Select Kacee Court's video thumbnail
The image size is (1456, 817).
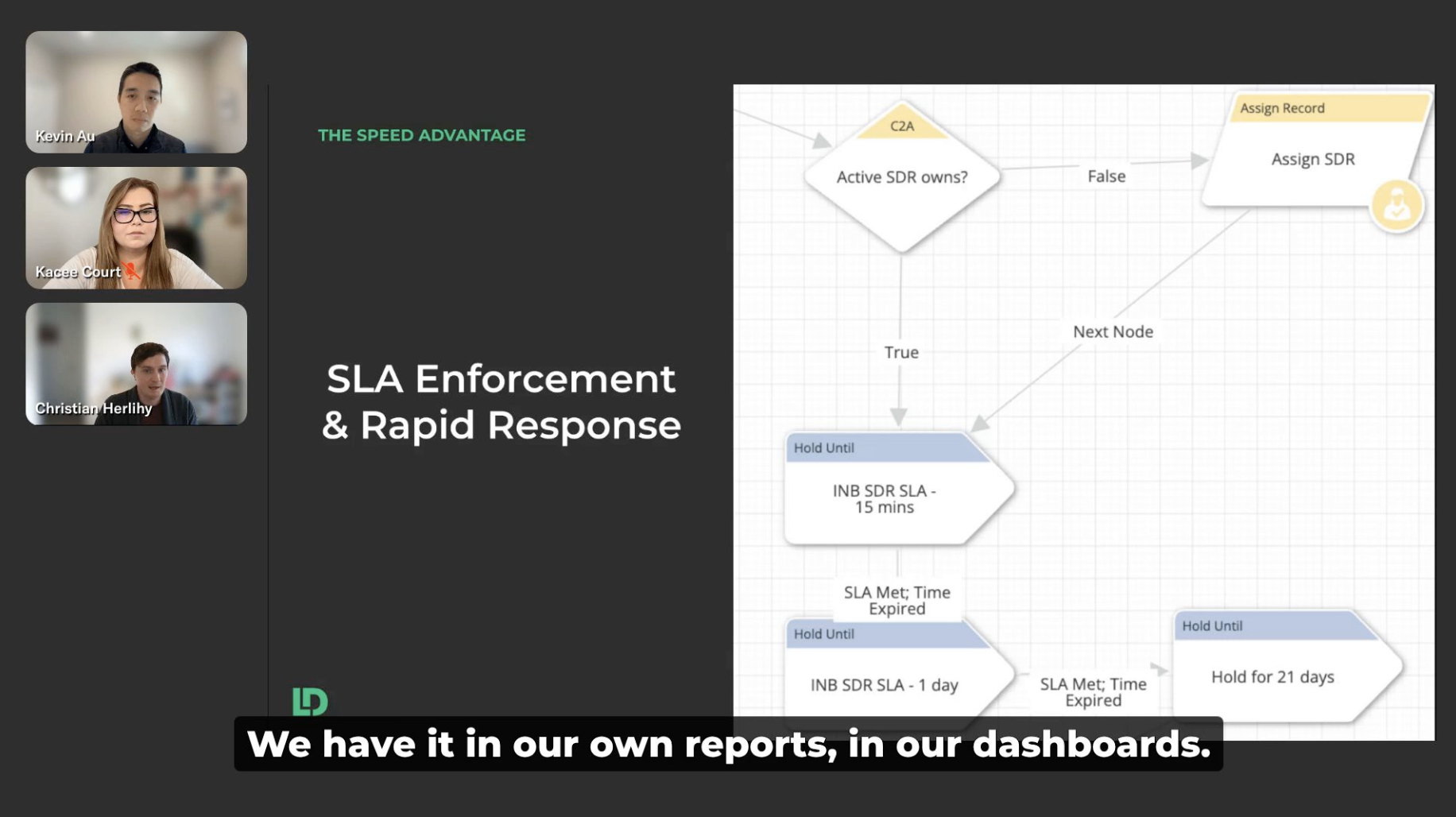tap(136, 228)
